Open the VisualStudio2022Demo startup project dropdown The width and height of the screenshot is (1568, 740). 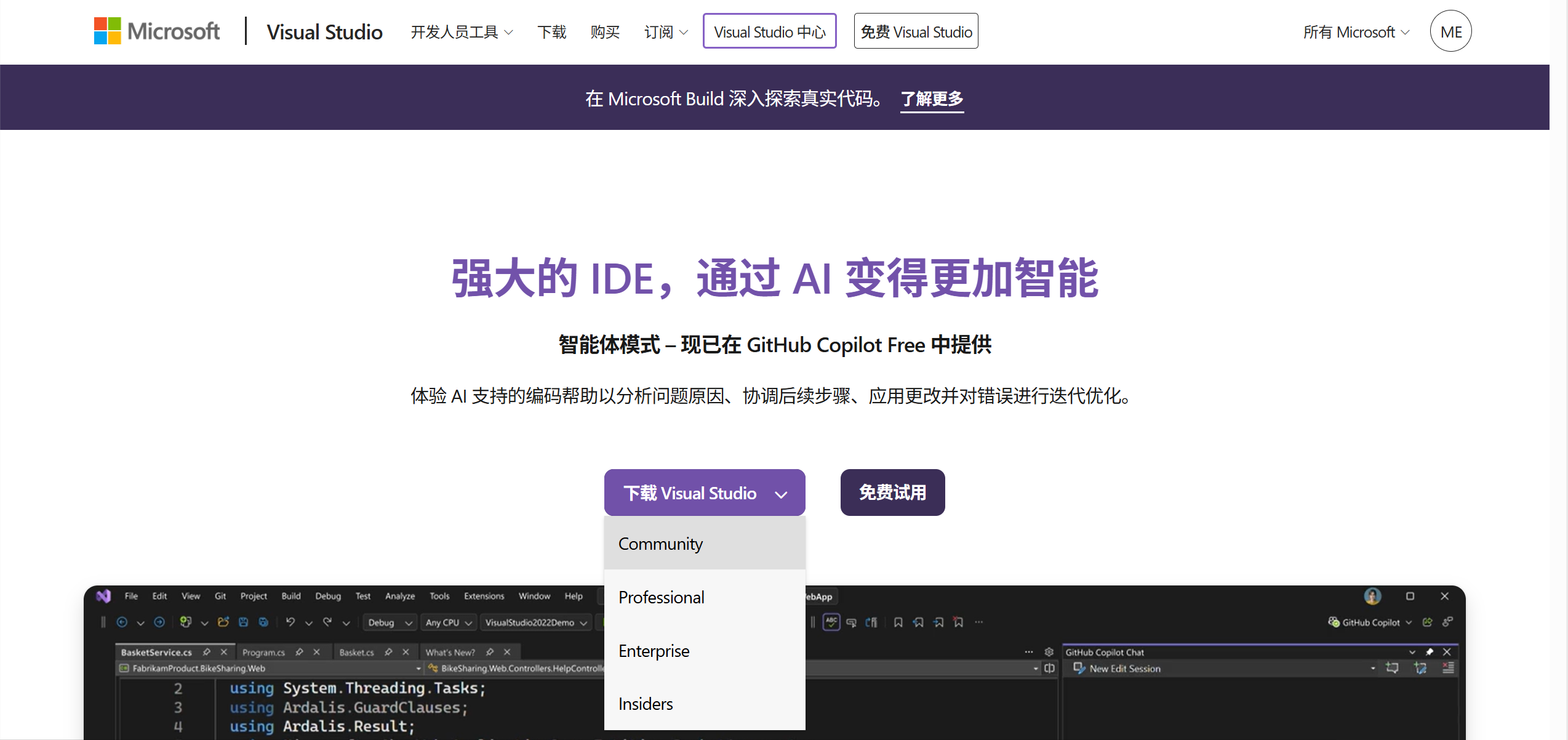[x=536, y=622]
